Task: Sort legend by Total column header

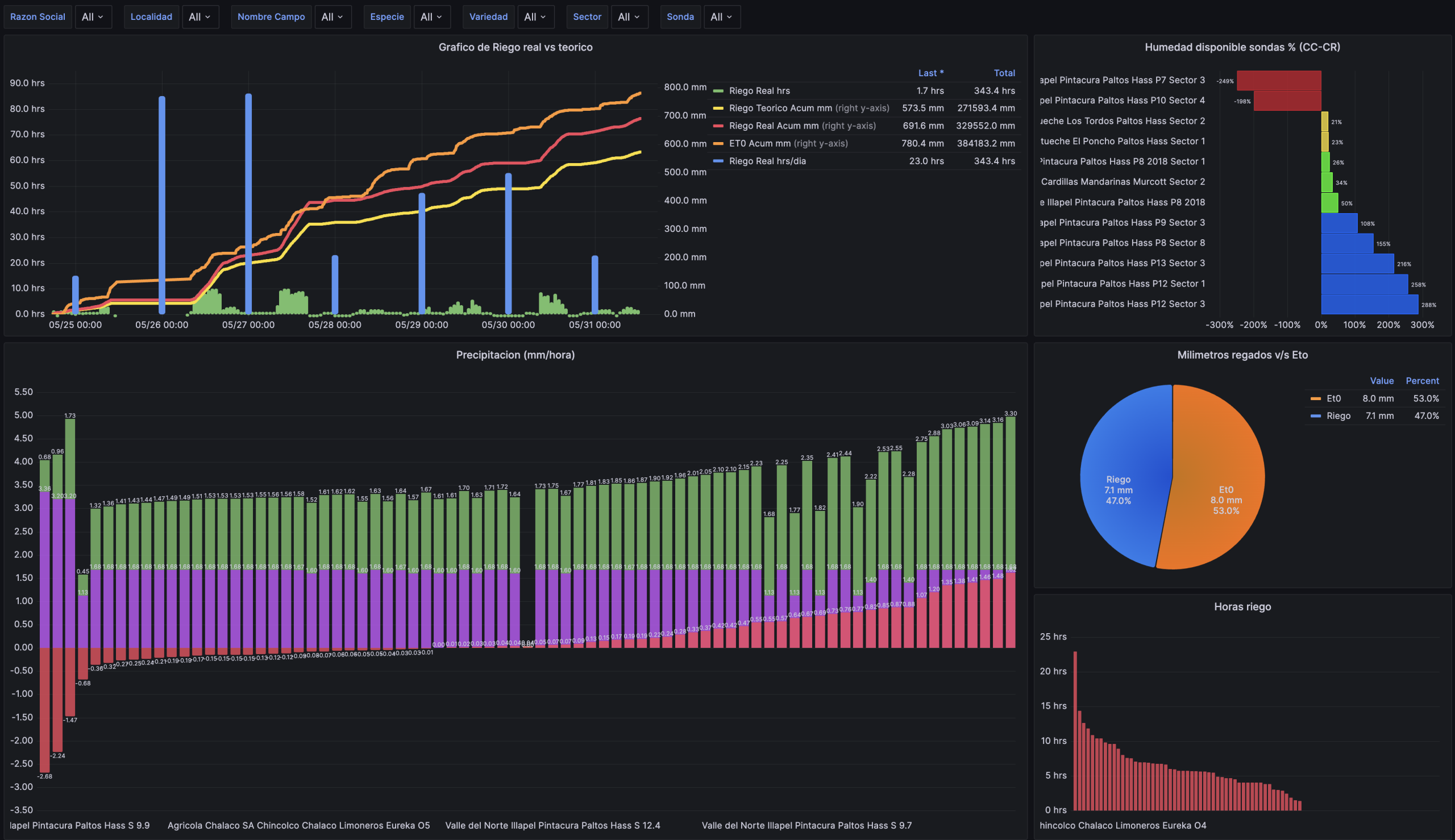Action: [1004, 73]
